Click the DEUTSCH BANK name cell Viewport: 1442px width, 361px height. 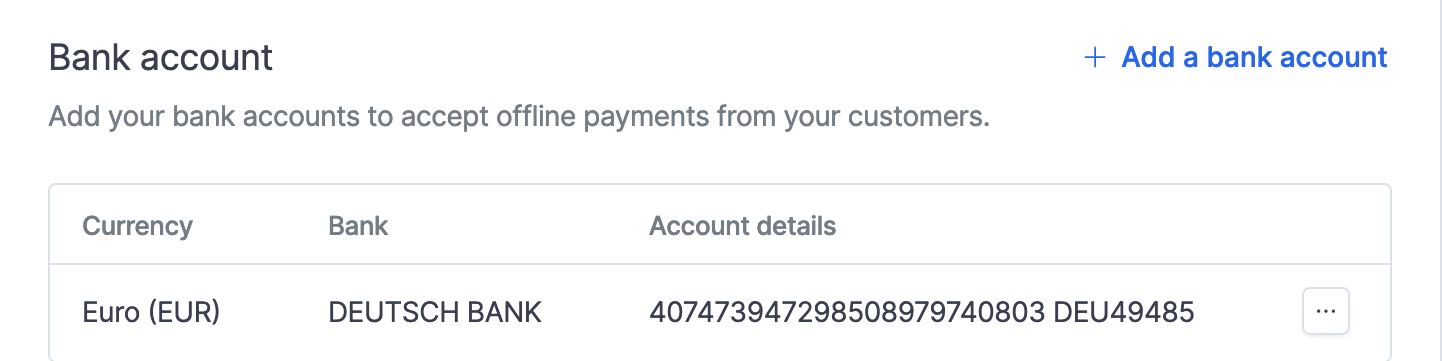coord(435,313)
